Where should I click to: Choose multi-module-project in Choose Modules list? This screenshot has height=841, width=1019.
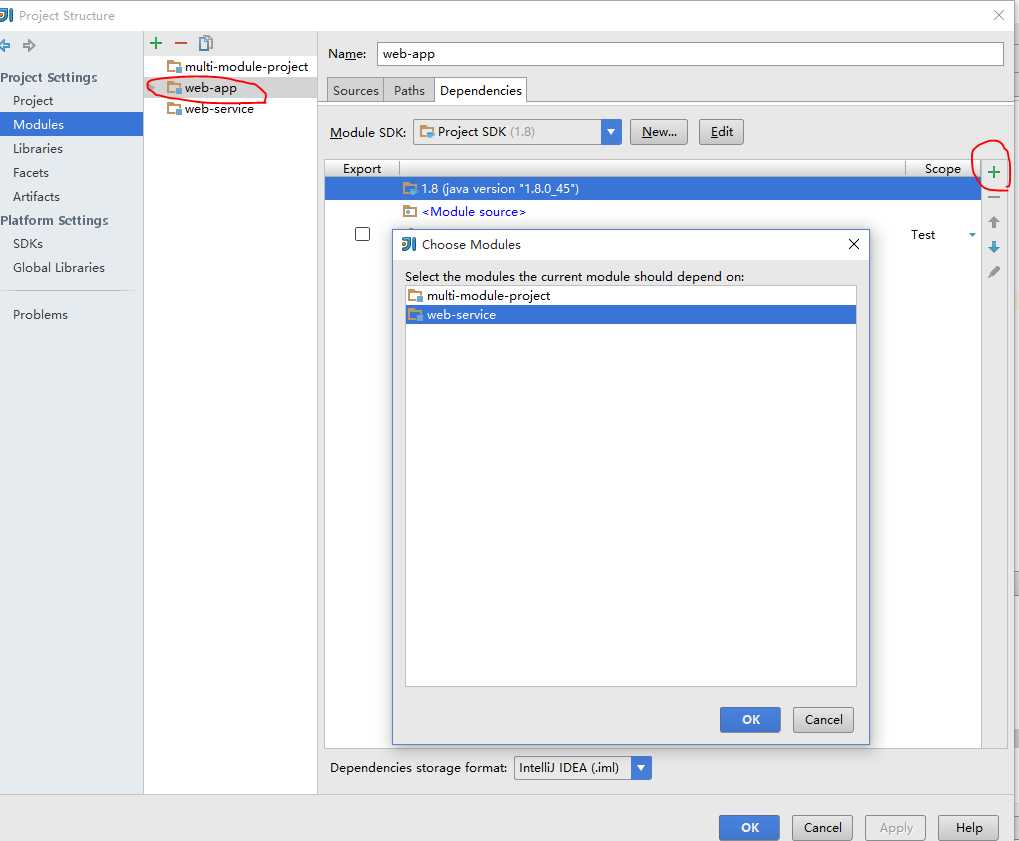coord(630,296)
